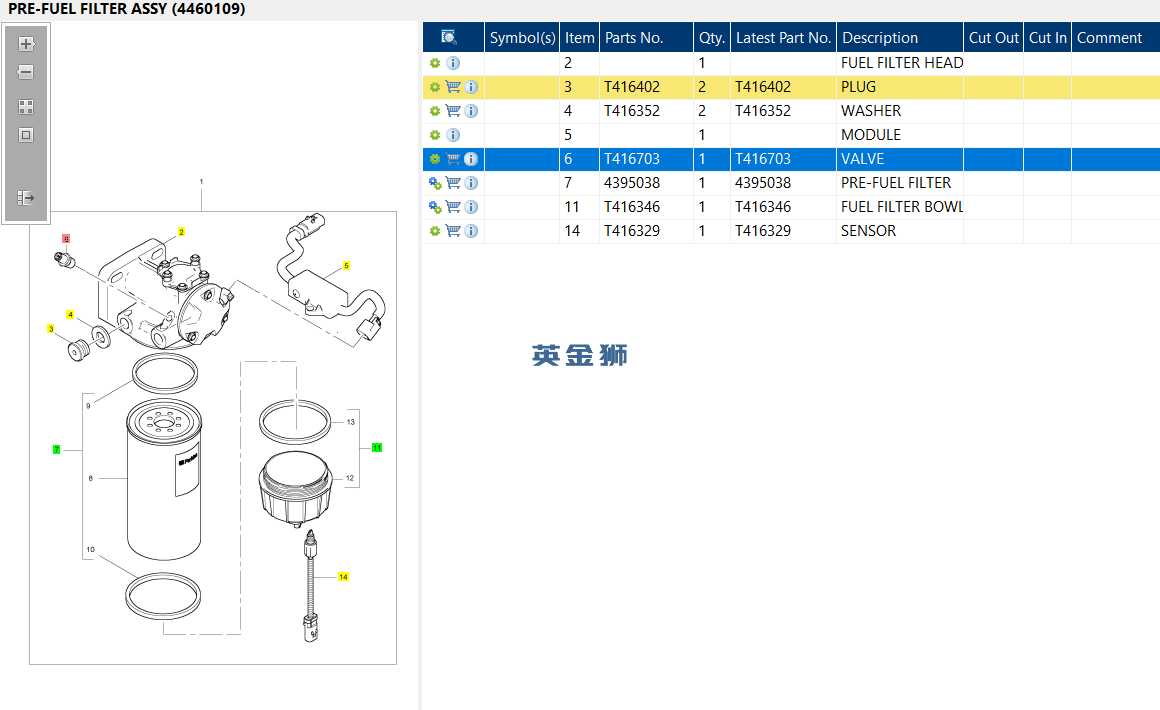Sort by the Symbol(s) column header
The width and height of the screenshot is (1160, 710).
tap(522, 37)
